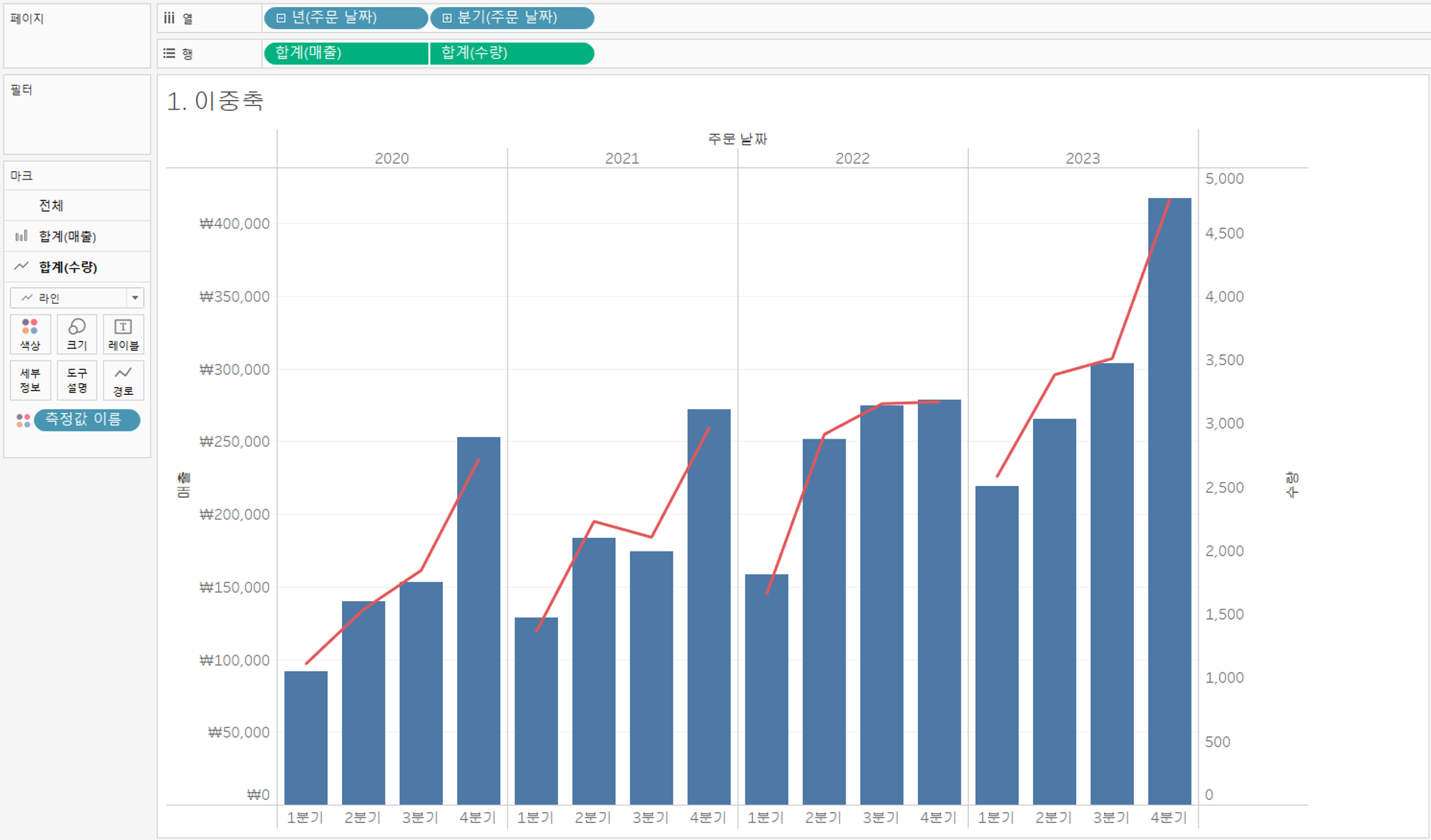Open the Size (크기) mark card
The height and width of the screenshot is (840, 1431).
77,334
